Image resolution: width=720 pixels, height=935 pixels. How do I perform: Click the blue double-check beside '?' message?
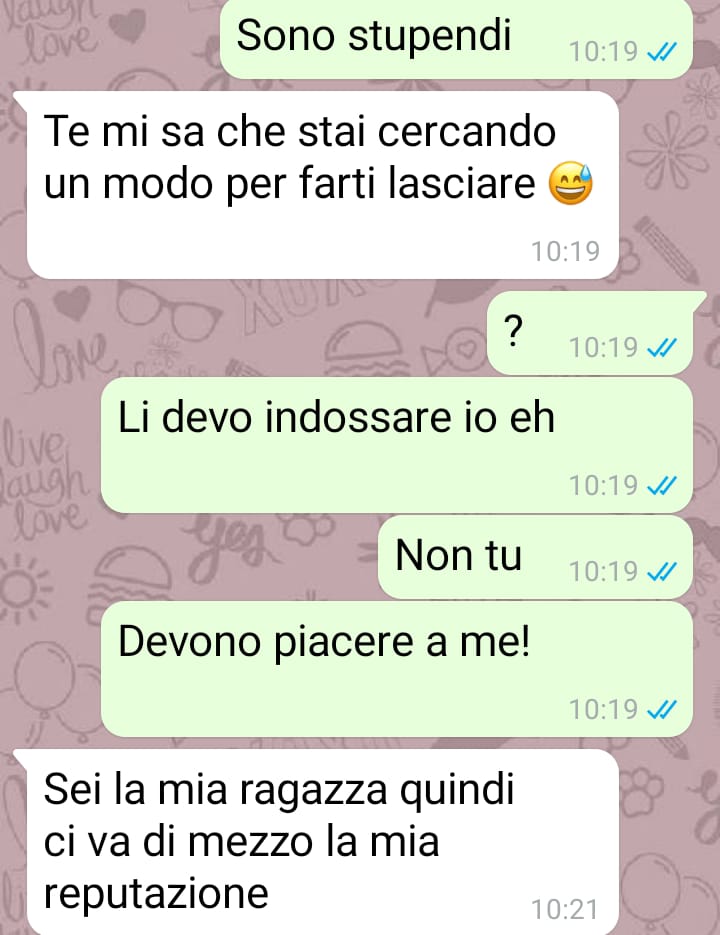click(x=662, y=347)
